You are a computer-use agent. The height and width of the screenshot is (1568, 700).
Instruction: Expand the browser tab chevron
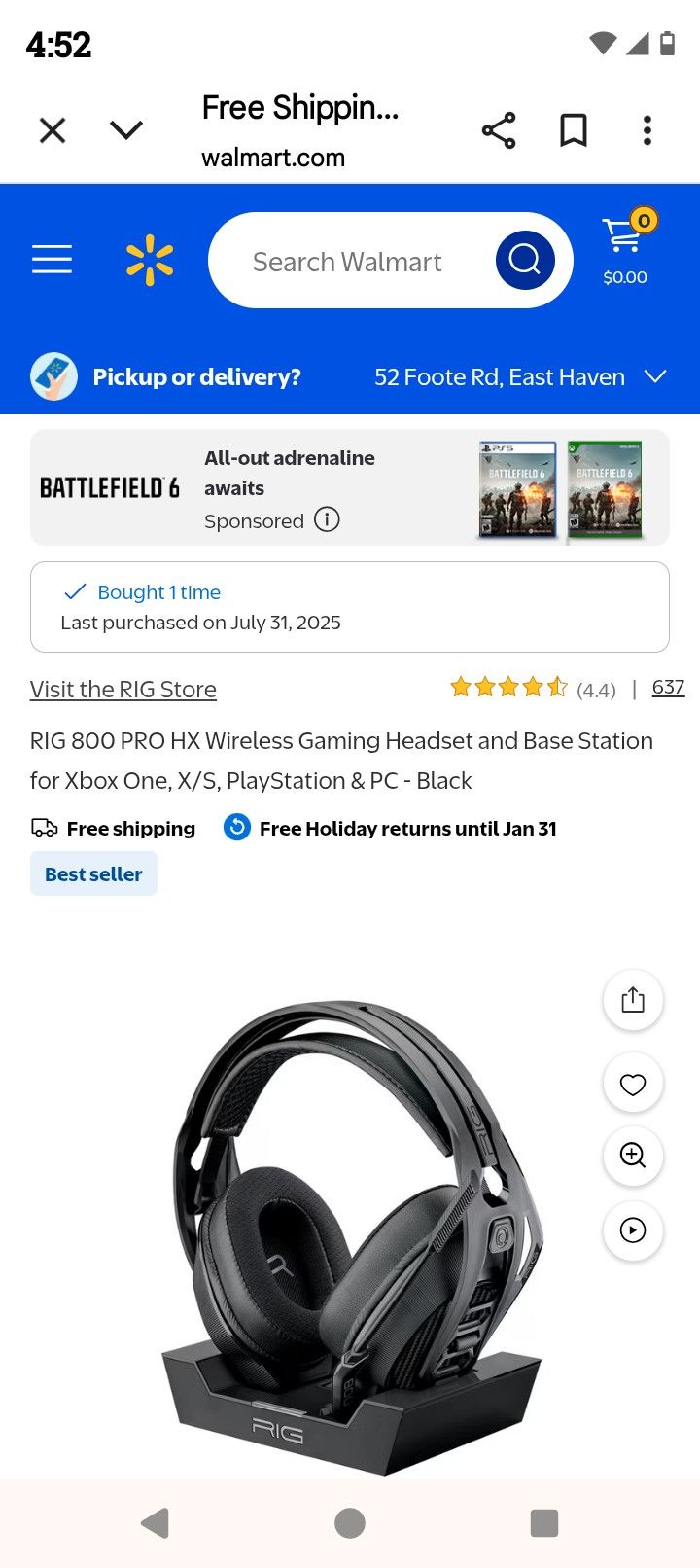[126, 130]
